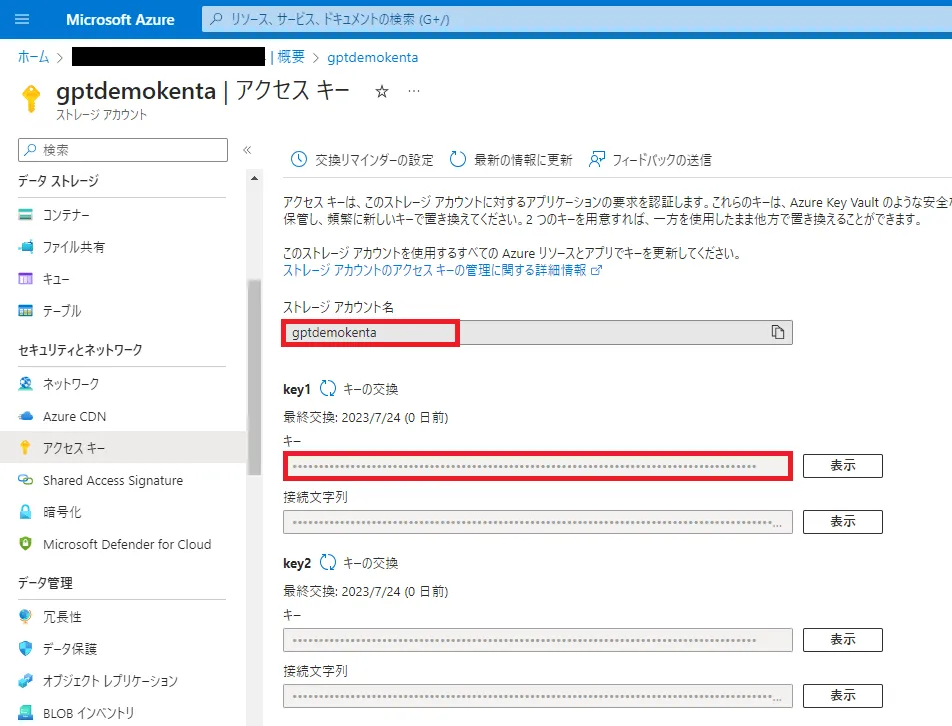Open access key management details link
This screenshot has width=952, height=726.
tap(443, 270)
